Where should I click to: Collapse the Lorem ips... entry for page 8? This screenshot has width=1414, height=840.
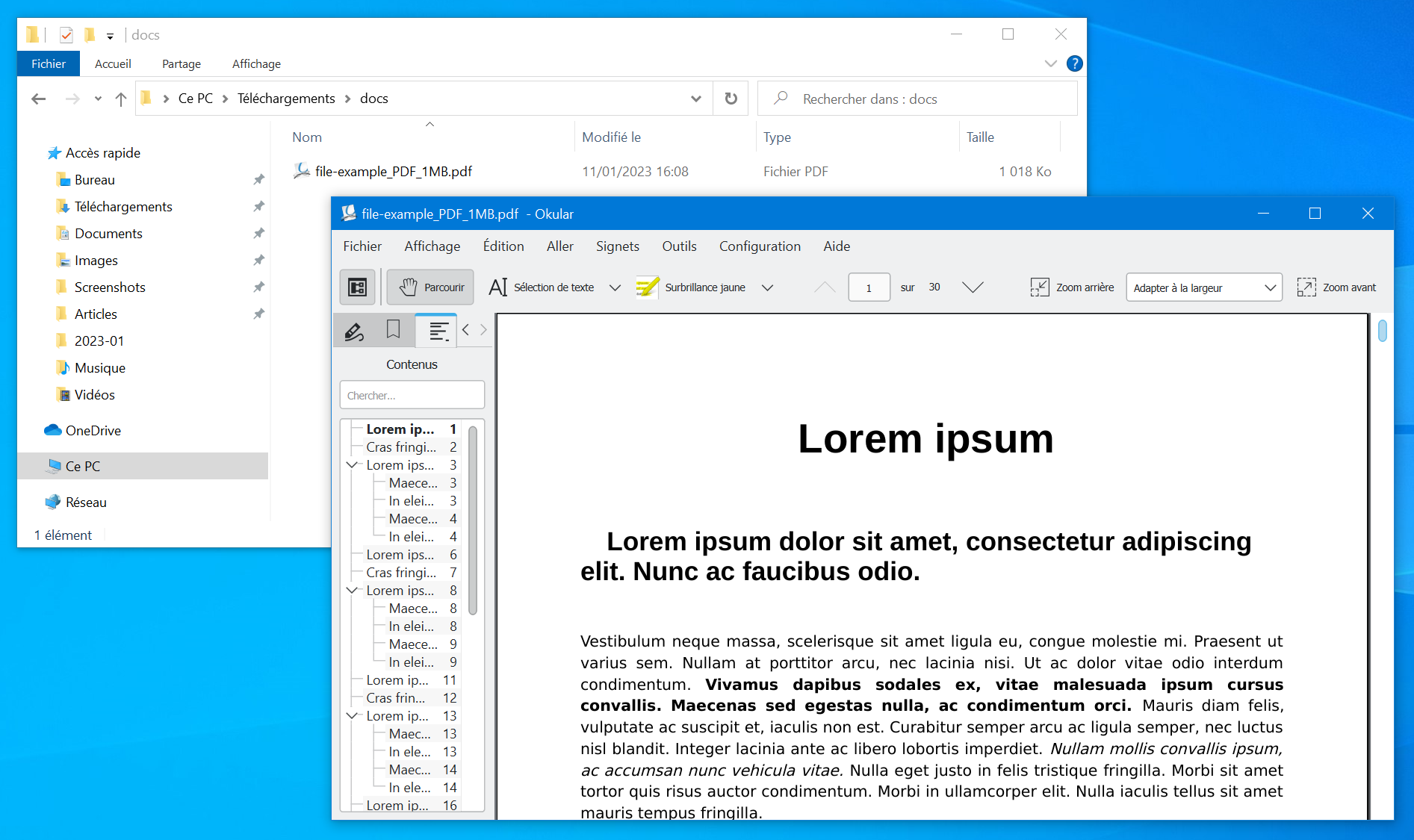click(x=352, y=591)
